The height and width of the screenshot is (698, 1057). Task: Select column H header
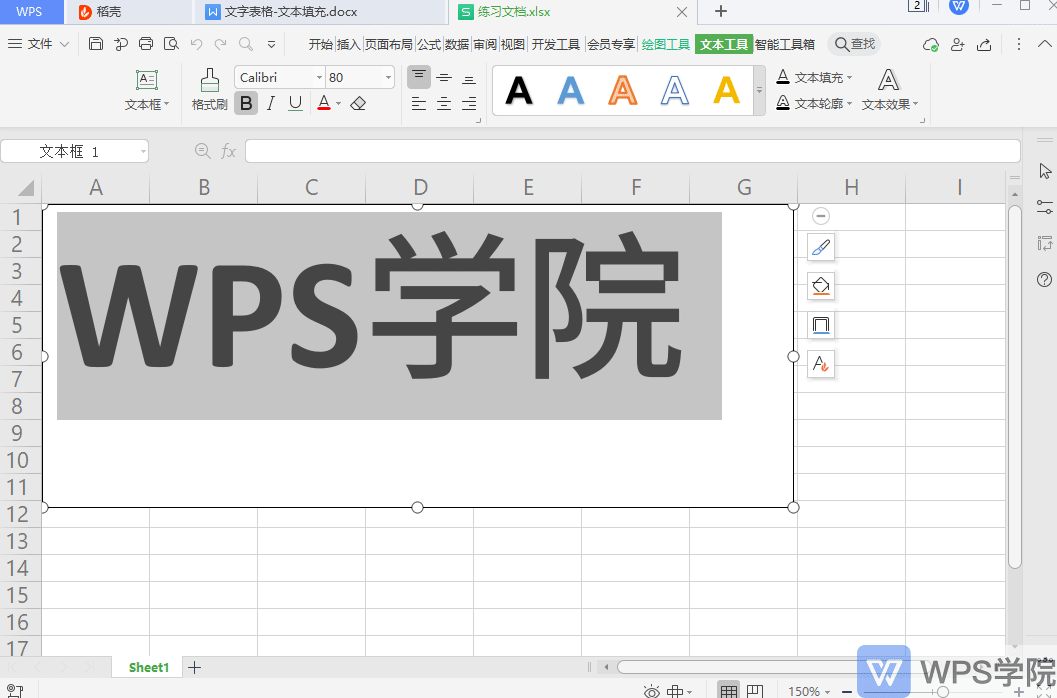click(x=851, y=187)
